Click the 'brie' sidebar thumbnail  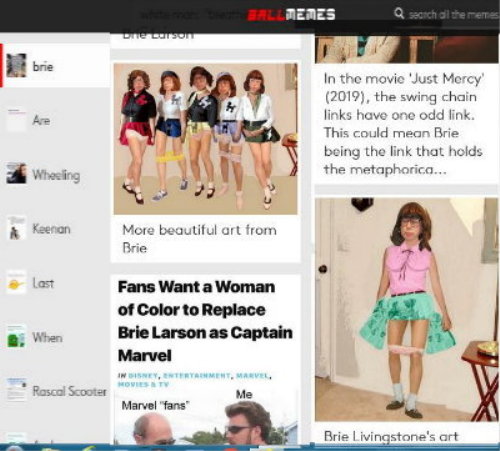click(x=16, y=65)
